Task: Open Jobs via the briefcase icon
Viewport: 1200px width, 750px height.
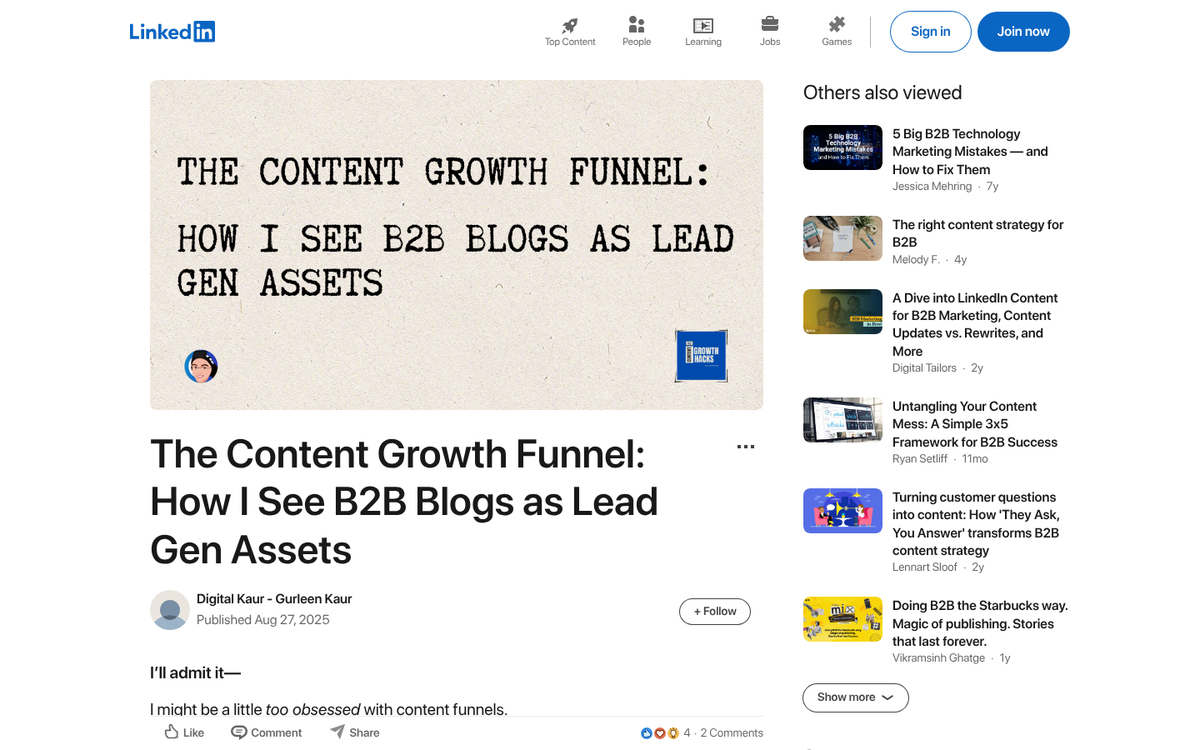Action: (x=770, y=25)
